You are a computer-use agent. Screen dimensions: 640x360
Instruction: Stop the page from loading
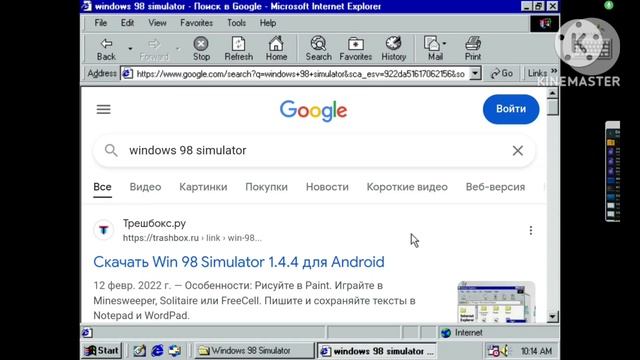click(201, 49)
